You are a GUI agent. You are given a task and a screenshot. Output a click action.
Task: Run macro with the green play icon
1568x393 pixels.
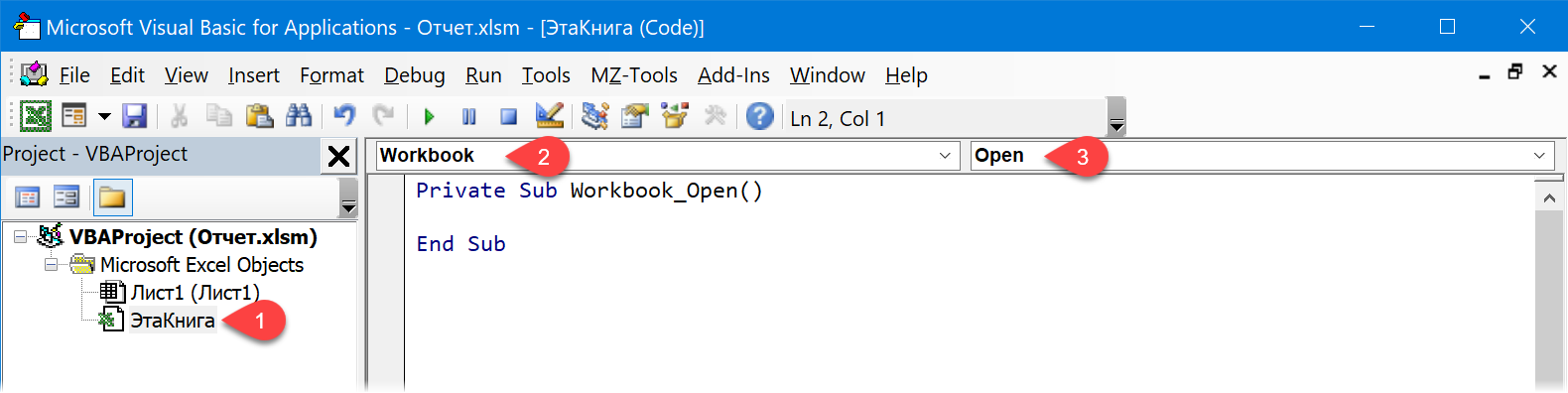coord(429,117)
